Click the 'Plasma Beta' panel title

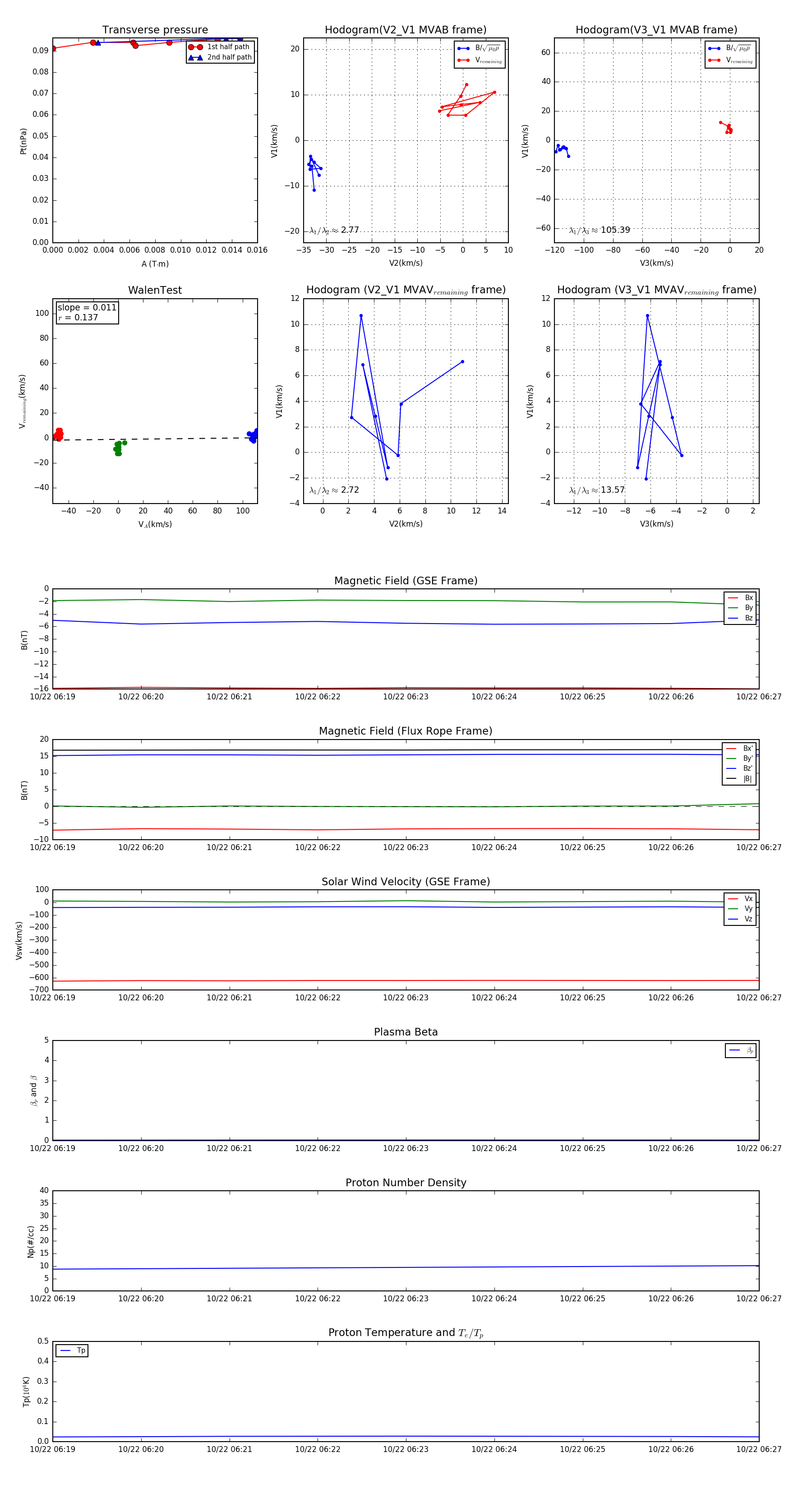click(x=406, y=1032)
